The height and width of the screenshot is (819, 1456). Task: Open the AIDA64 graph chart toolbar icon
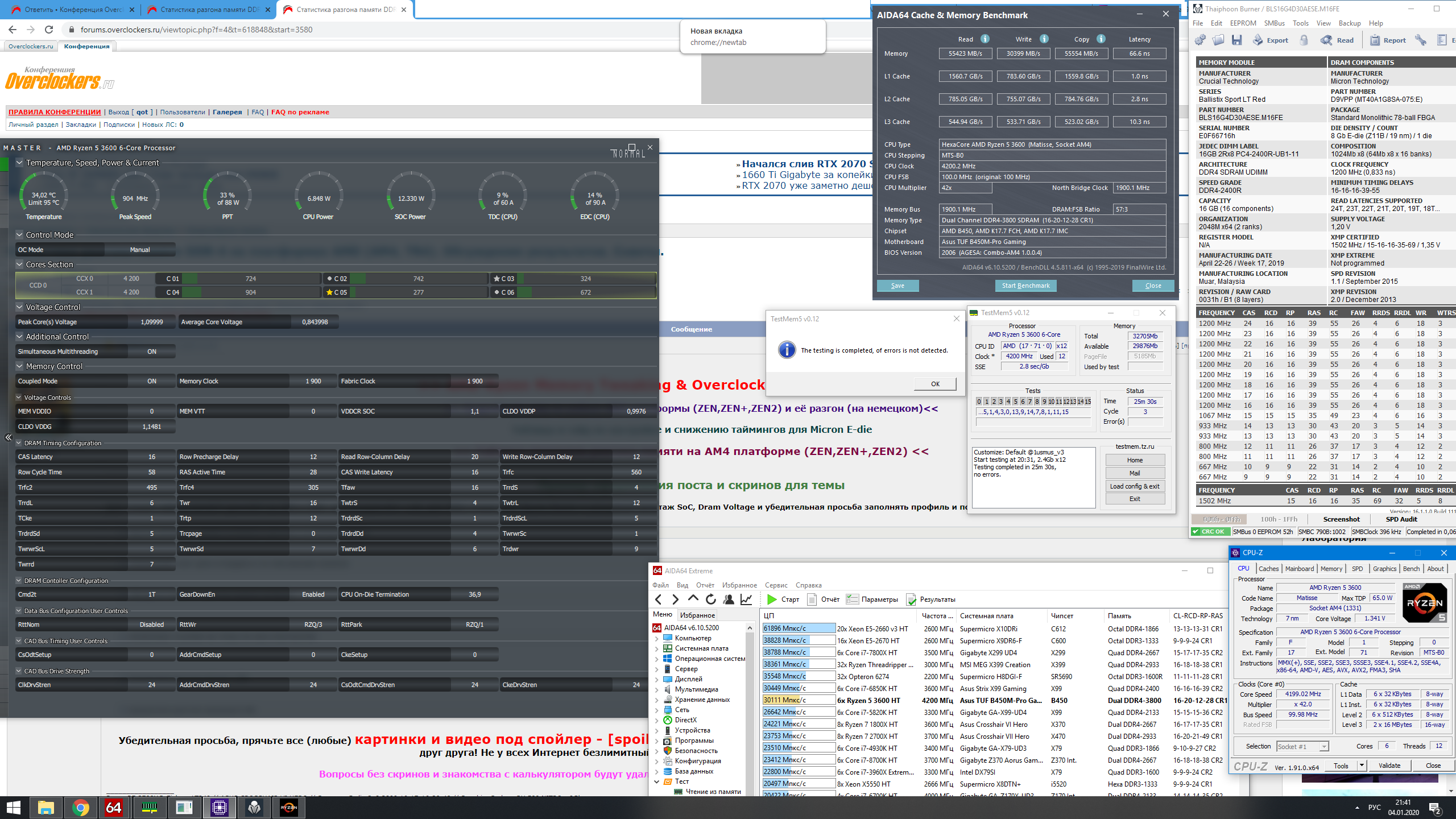(746, 599)
